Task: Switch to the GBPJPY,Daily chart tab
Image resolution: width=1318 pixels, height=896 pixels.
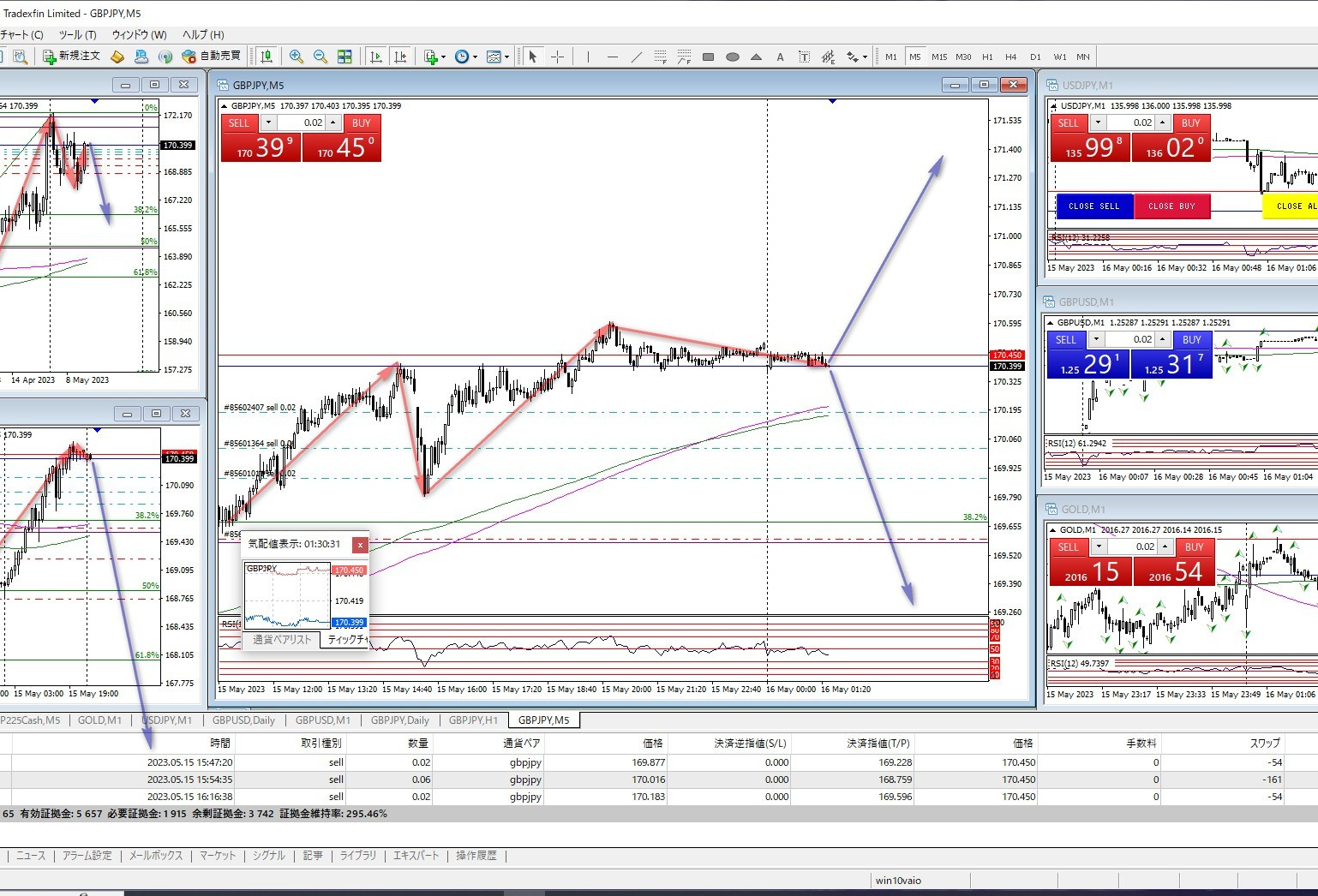Action: 399,720
